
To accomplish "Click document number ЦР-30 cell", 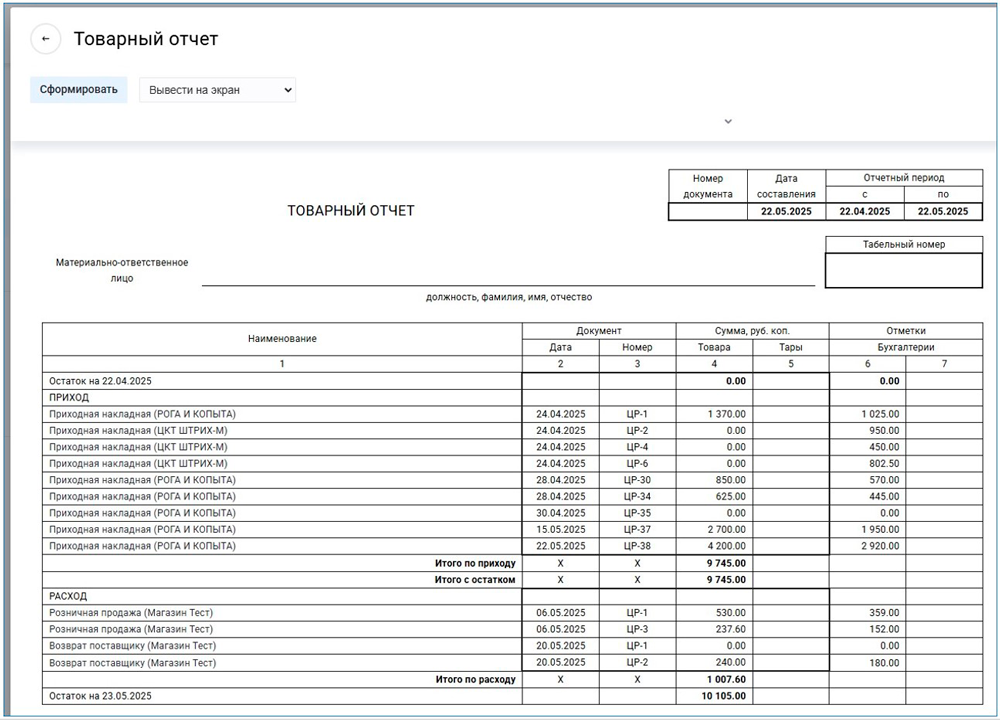I will coord(637,480).
